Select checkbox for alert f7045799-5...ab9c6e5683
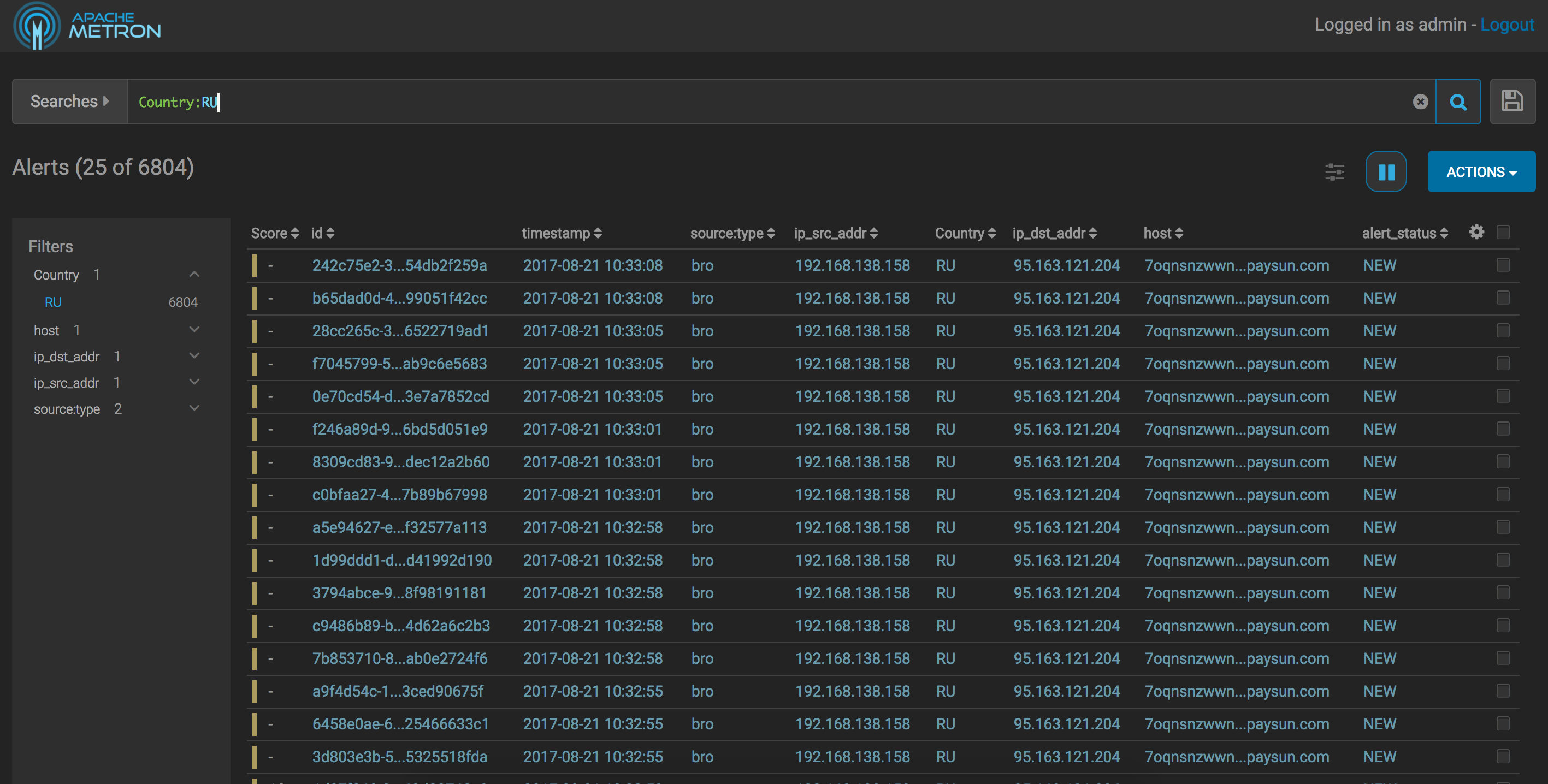 1503,364
